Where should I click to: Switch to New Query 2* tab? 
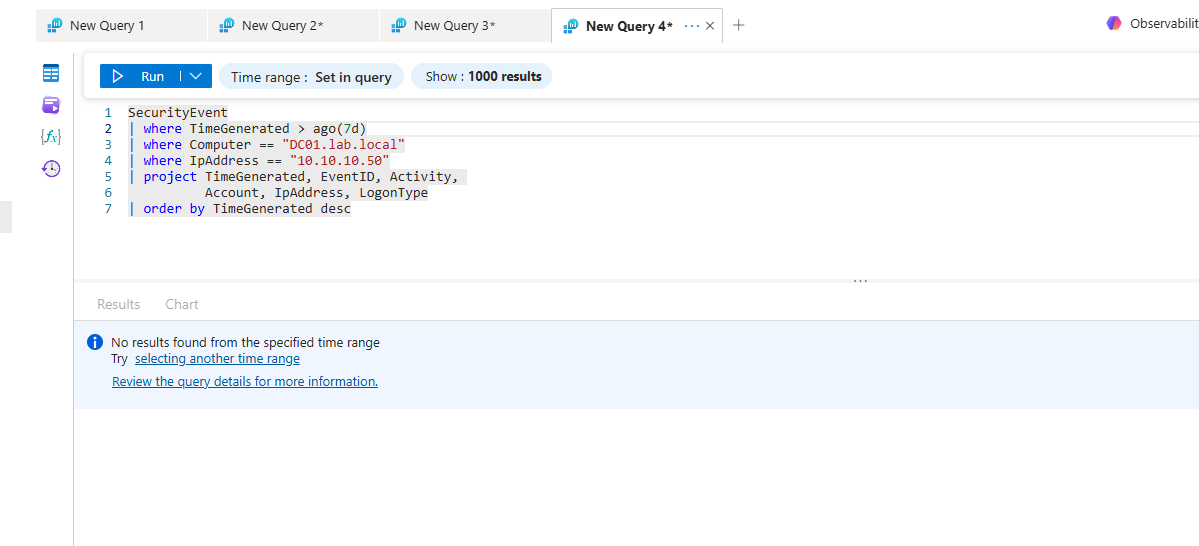click(294, 25)
